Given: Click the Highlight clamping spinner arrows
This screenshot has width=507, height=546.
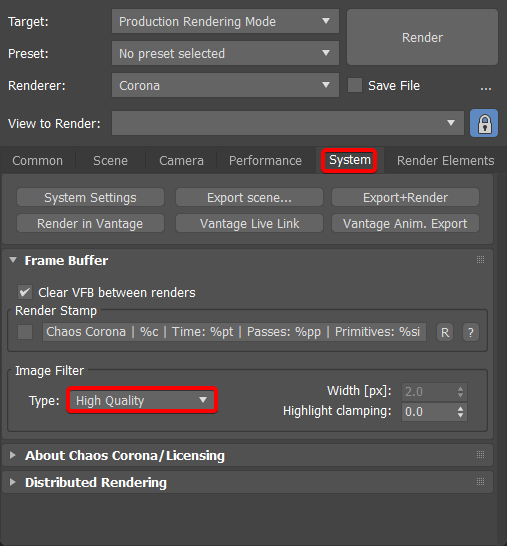Looking at the screenshot, I should coord(460,412).
